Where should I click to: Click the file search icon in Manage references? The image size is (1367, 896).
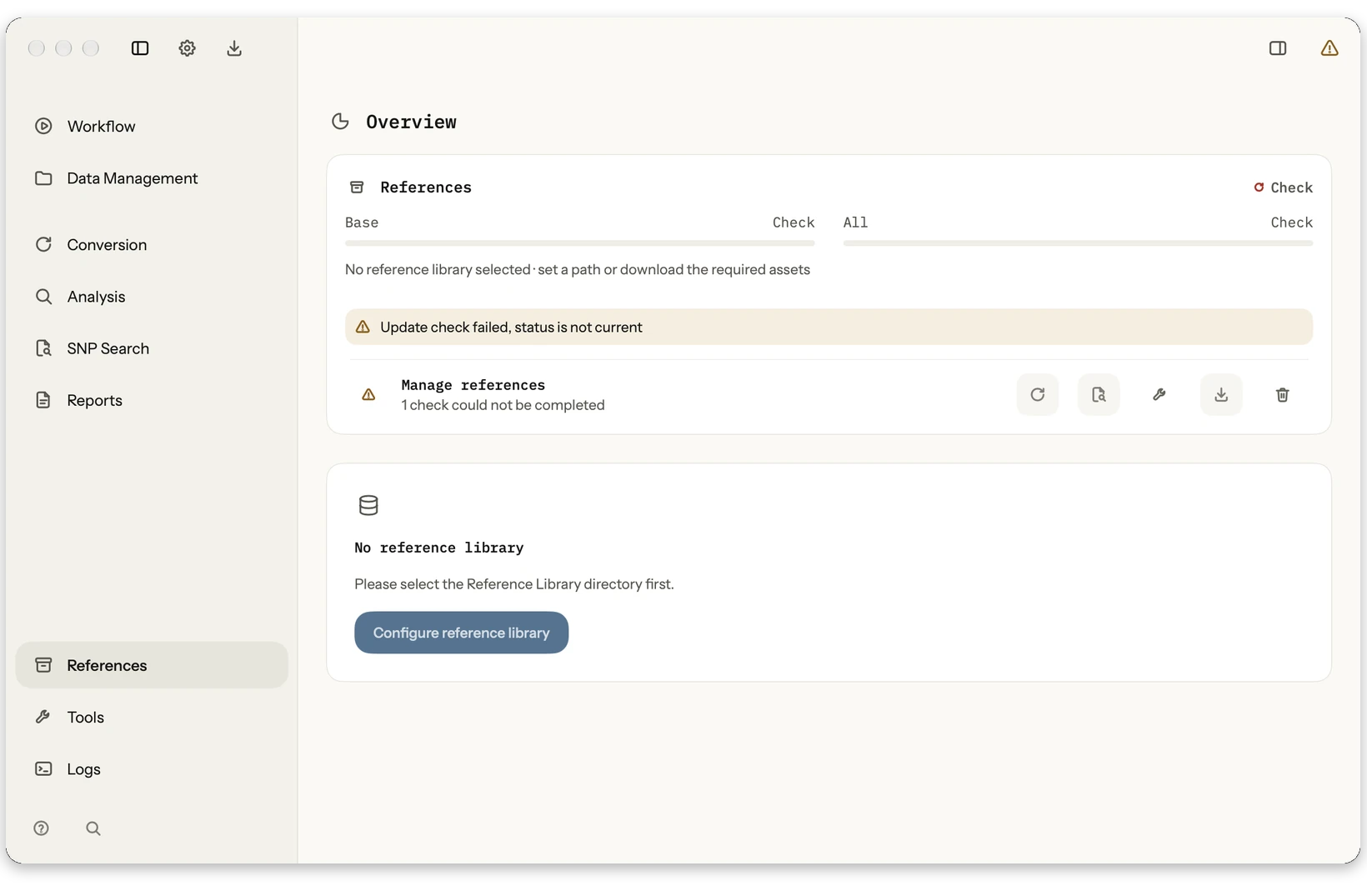pos(1099,394)
